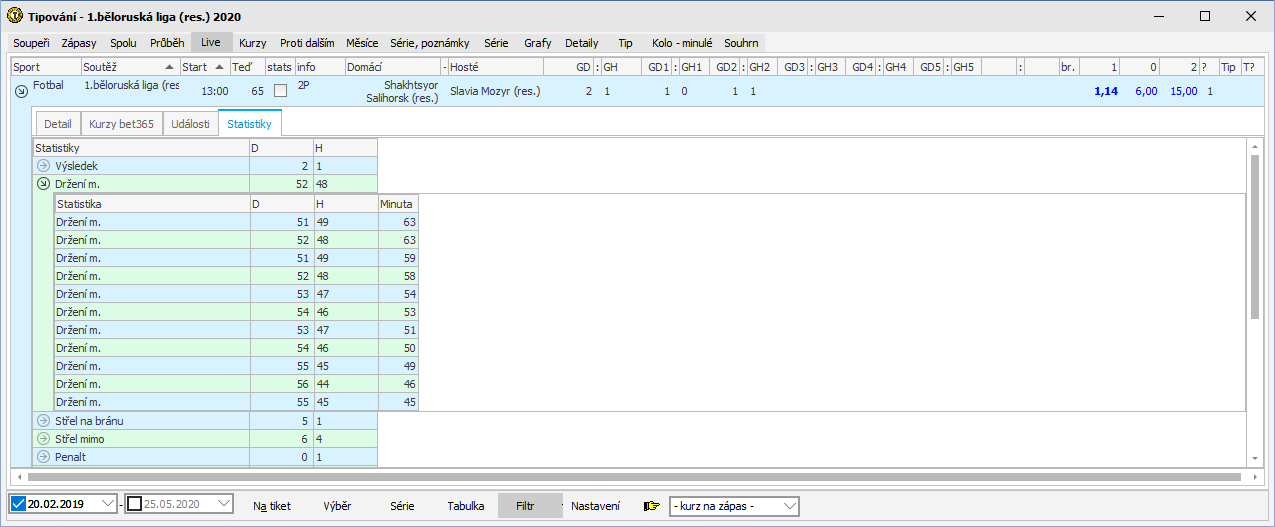Expand the Výsledek statistics row

43,166
